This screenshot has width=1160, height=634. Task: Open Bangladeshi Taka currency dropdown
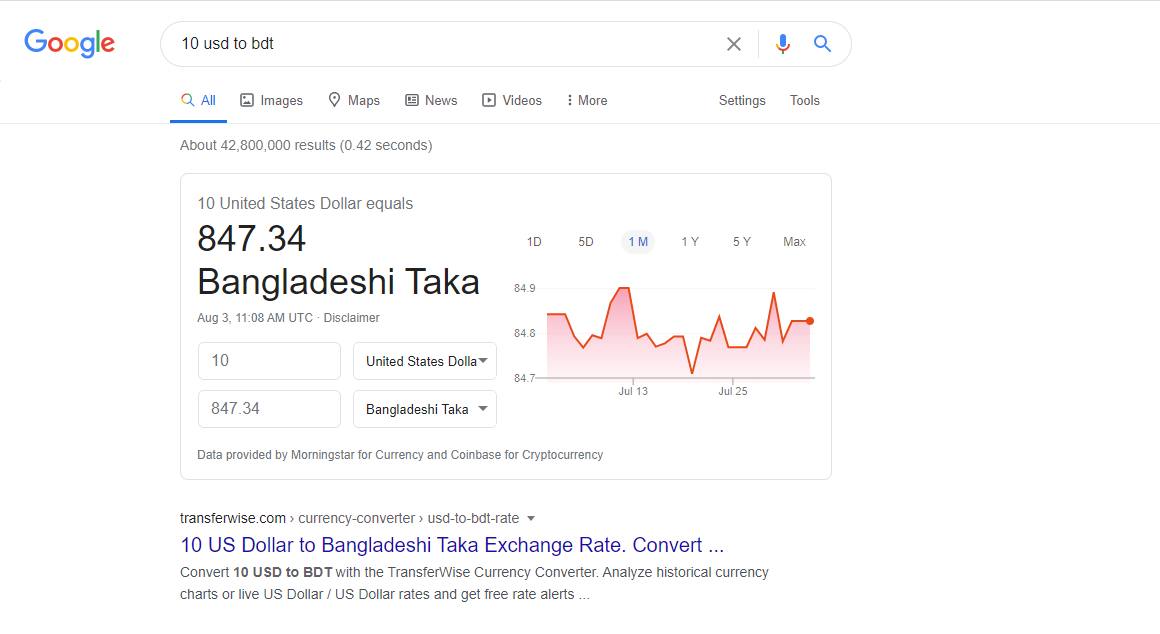[425, 409]
